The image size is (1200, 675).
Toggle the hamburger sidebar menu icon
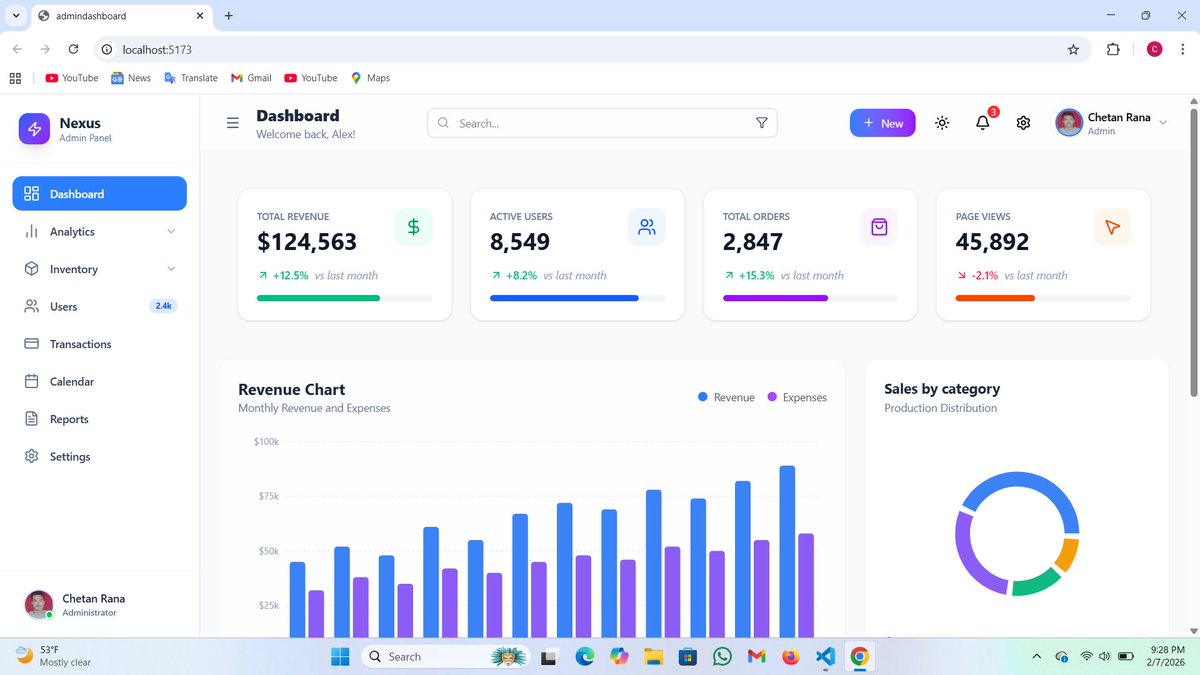tap(233, 123)
